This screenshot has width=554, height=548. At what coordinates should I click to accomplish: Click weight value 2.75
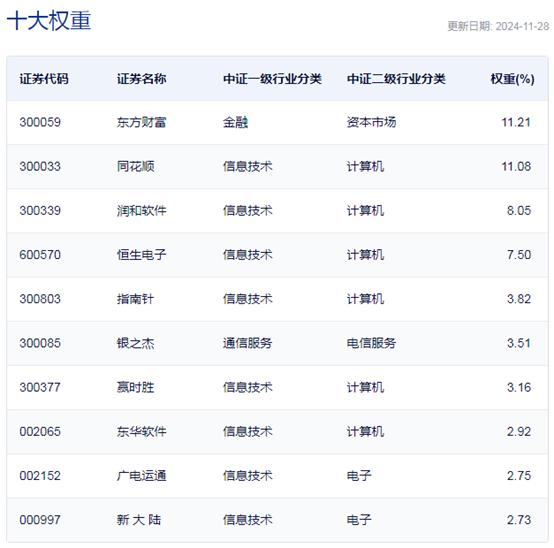point(519,476)
